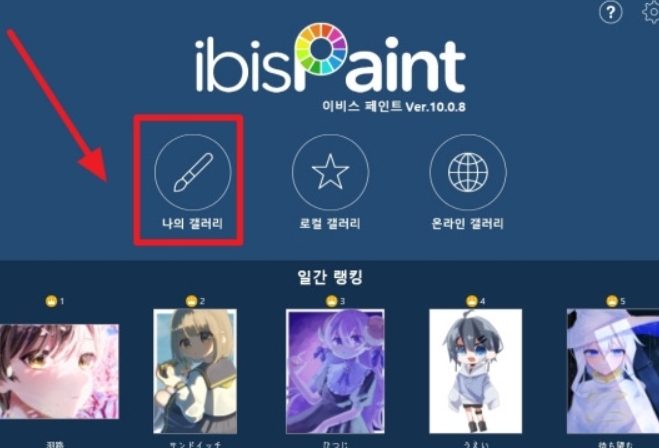This screenshot has height=448, width=659.
Task: Select the 온라인 갤러리 label
Action: (467, 224)
